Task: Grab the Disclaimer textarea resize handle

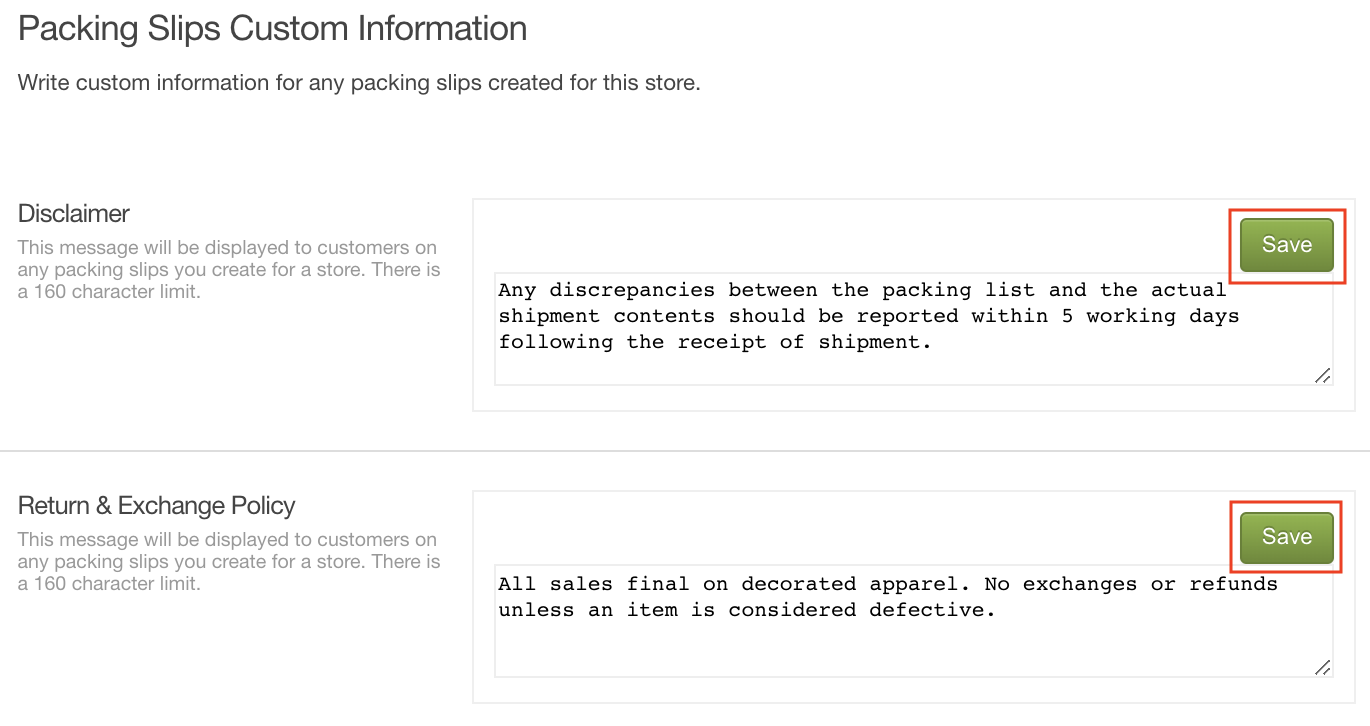Action: (x=1322, y=375)
